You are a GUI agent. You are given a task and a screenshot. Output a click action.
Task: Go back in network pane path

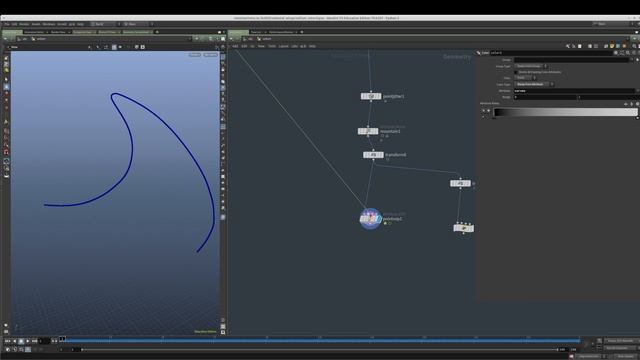[231, 39]
